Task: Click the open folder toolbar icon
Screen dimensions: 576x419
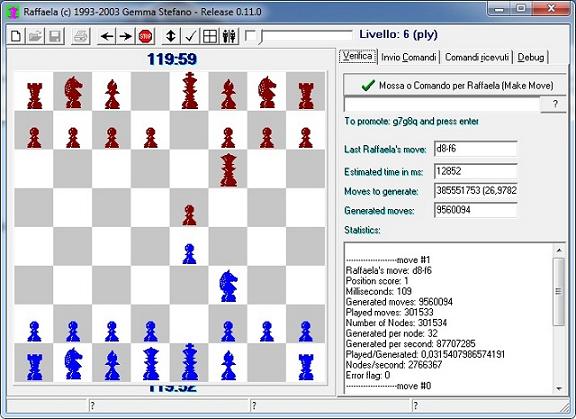Action: (x=35, y=36)
